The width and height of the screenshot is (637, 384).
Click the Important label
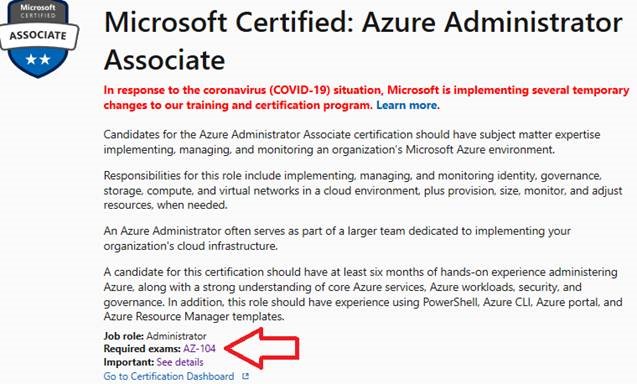pyautogui.click(x=129, y=362)
